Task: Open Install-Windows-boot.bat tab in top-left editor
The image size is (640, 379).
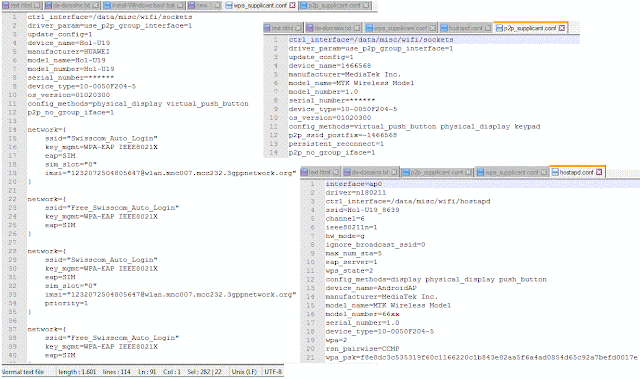Action: tap(143, 5)
